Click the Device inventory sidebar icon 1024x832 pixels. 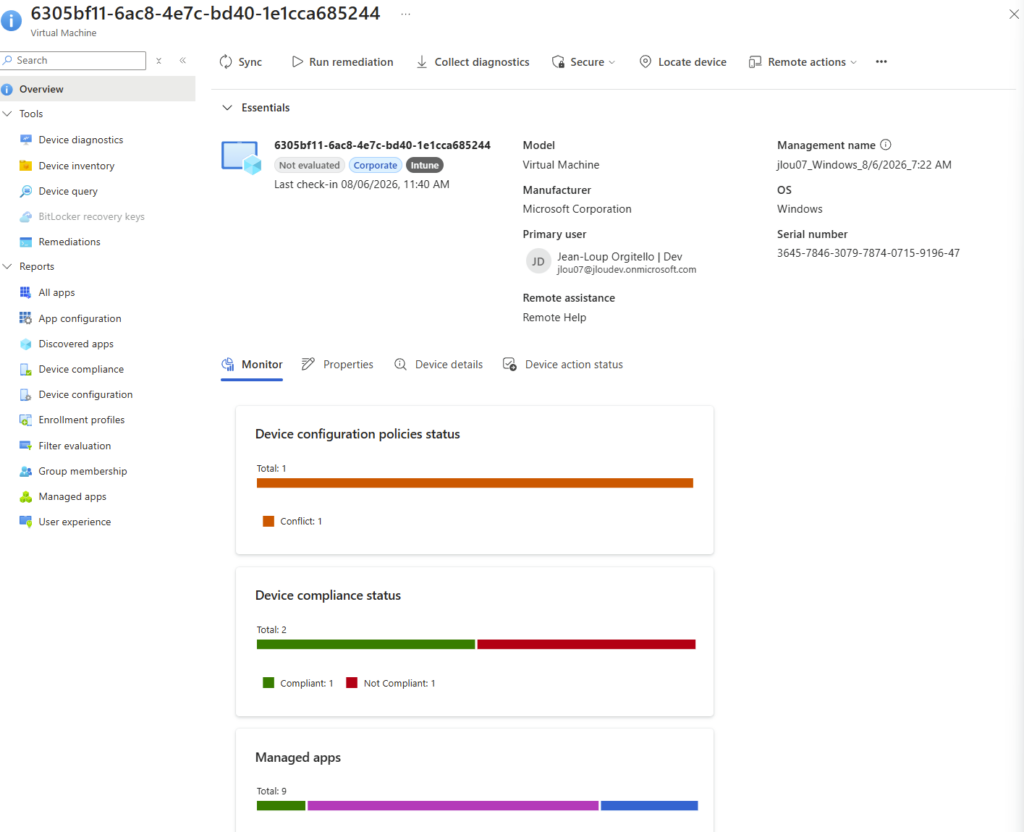click(25, 166)
